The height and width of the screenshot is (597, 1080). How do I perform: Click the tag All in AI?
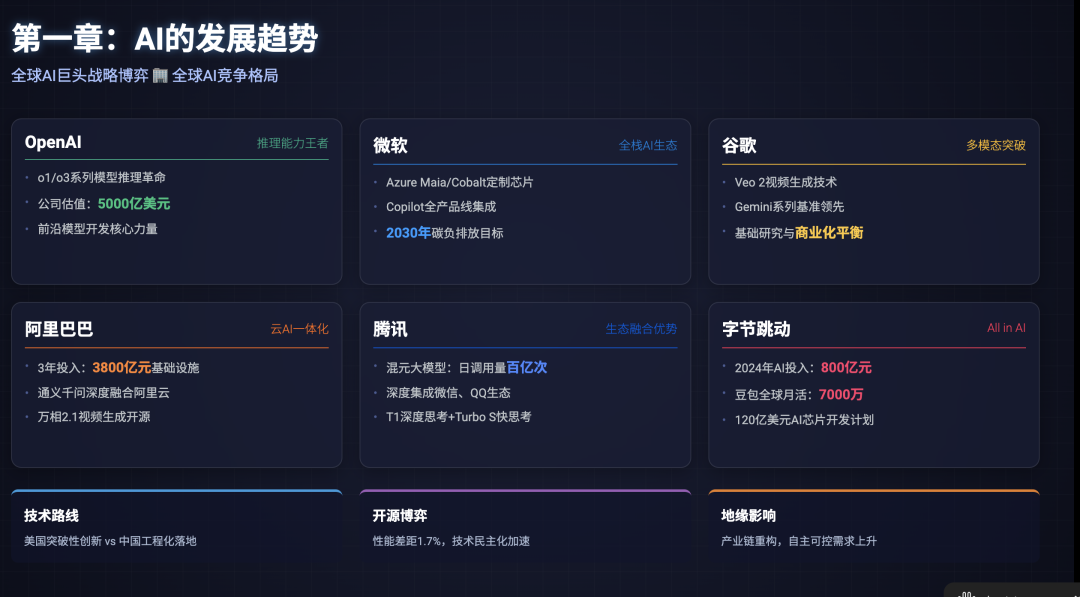[1006, 328]
